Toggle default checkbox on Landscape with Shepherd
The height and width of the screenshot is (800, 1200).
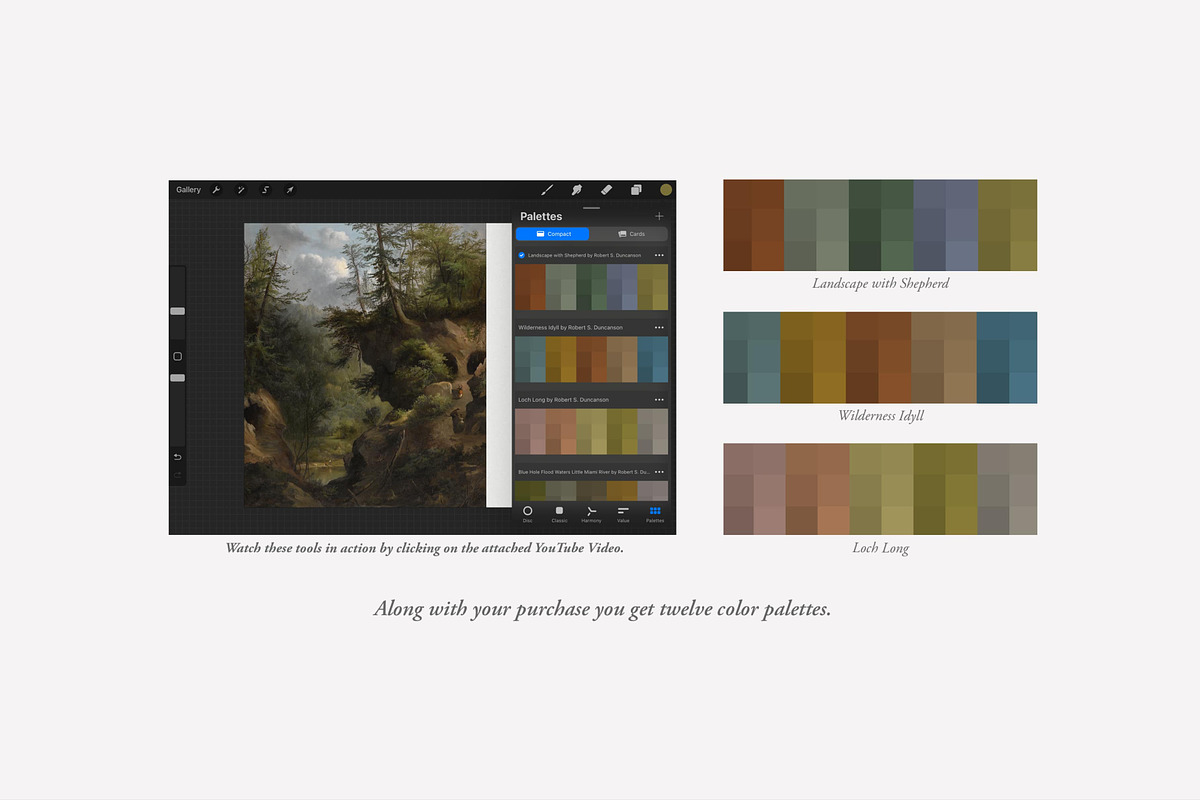click(522, 255)
